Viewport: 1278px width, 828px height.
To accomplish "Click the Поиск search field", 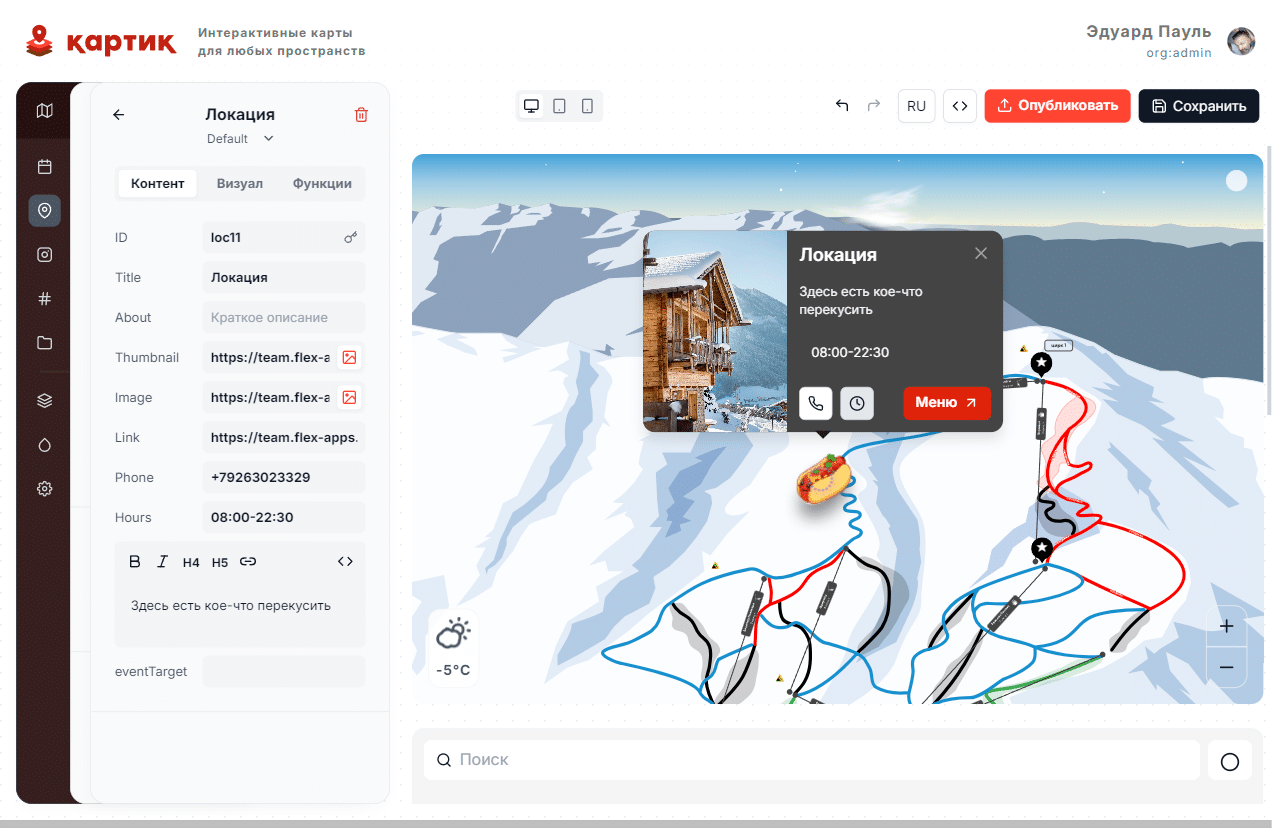I will (811, 760).
